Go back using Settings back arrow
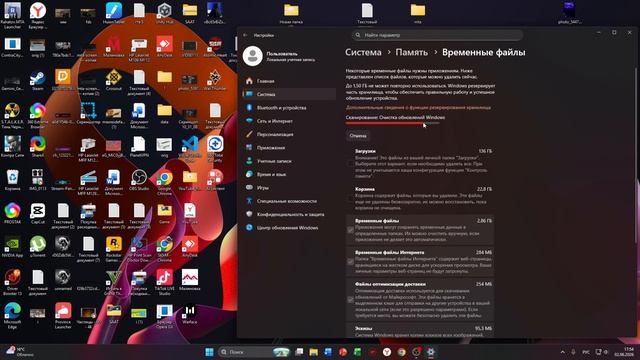This screenshot has width=640, height=360. tap(245, 35)
